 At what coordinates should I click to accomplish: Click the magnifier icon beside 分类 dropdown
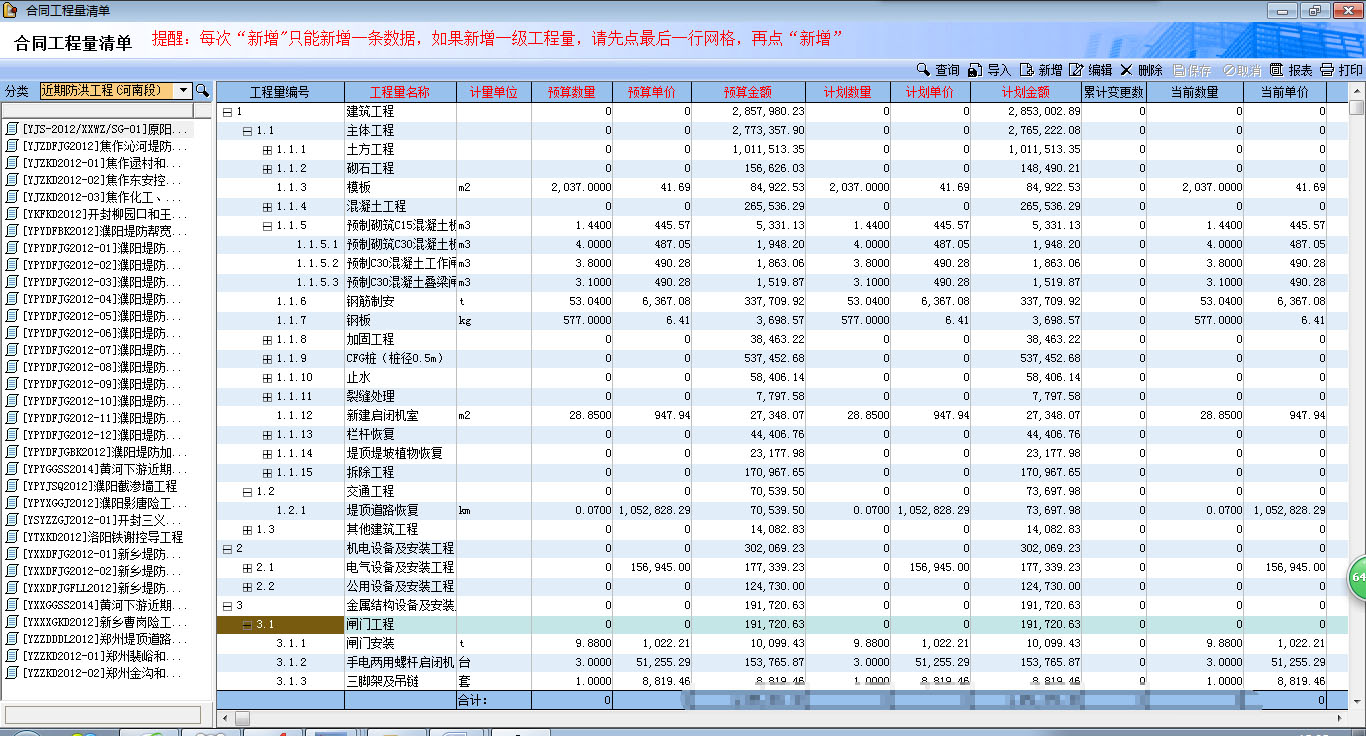[x=202, y=90]
